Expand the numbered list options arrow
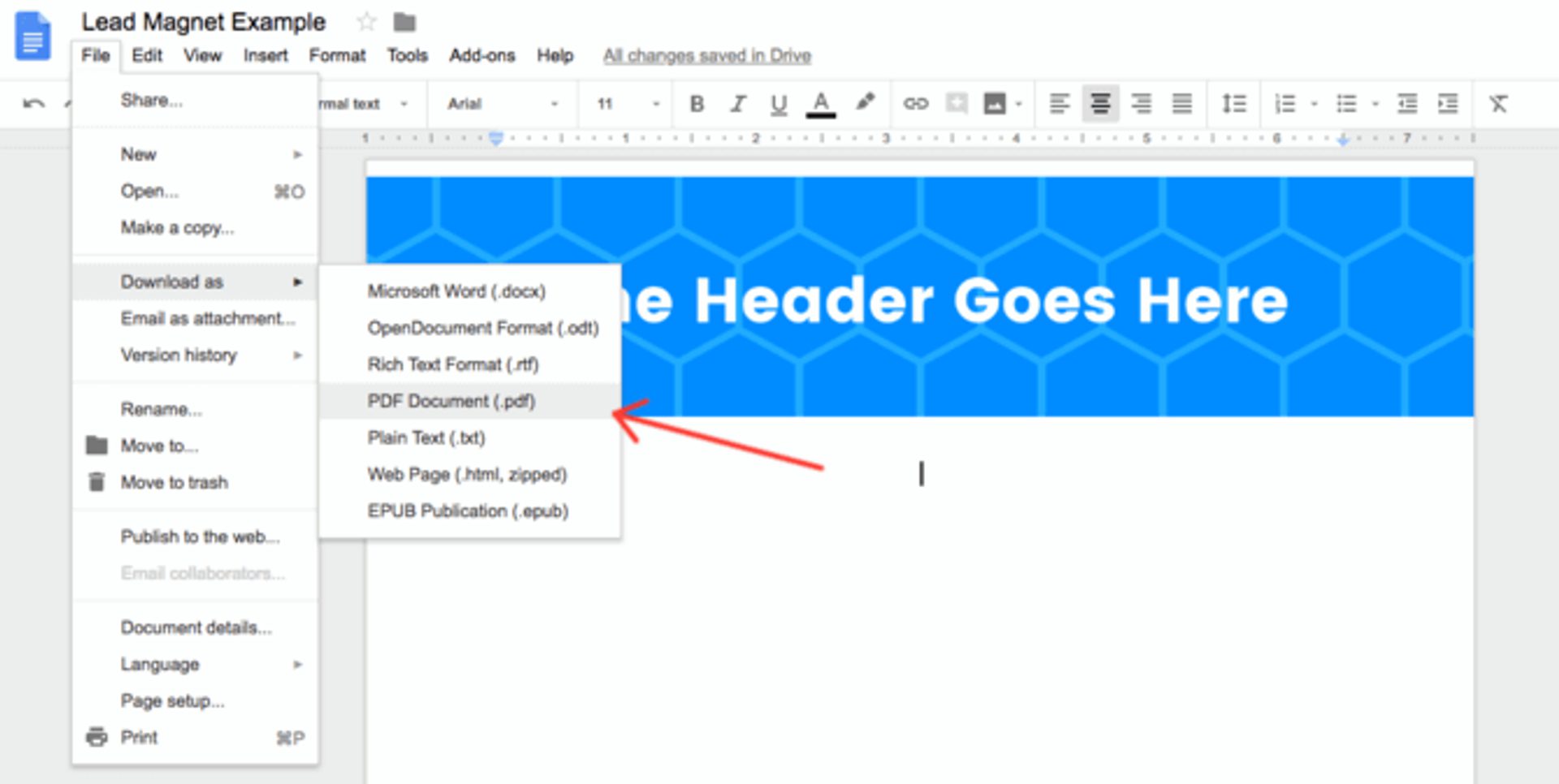This screenshot has width=1559, height=784. coord(1314,104)
